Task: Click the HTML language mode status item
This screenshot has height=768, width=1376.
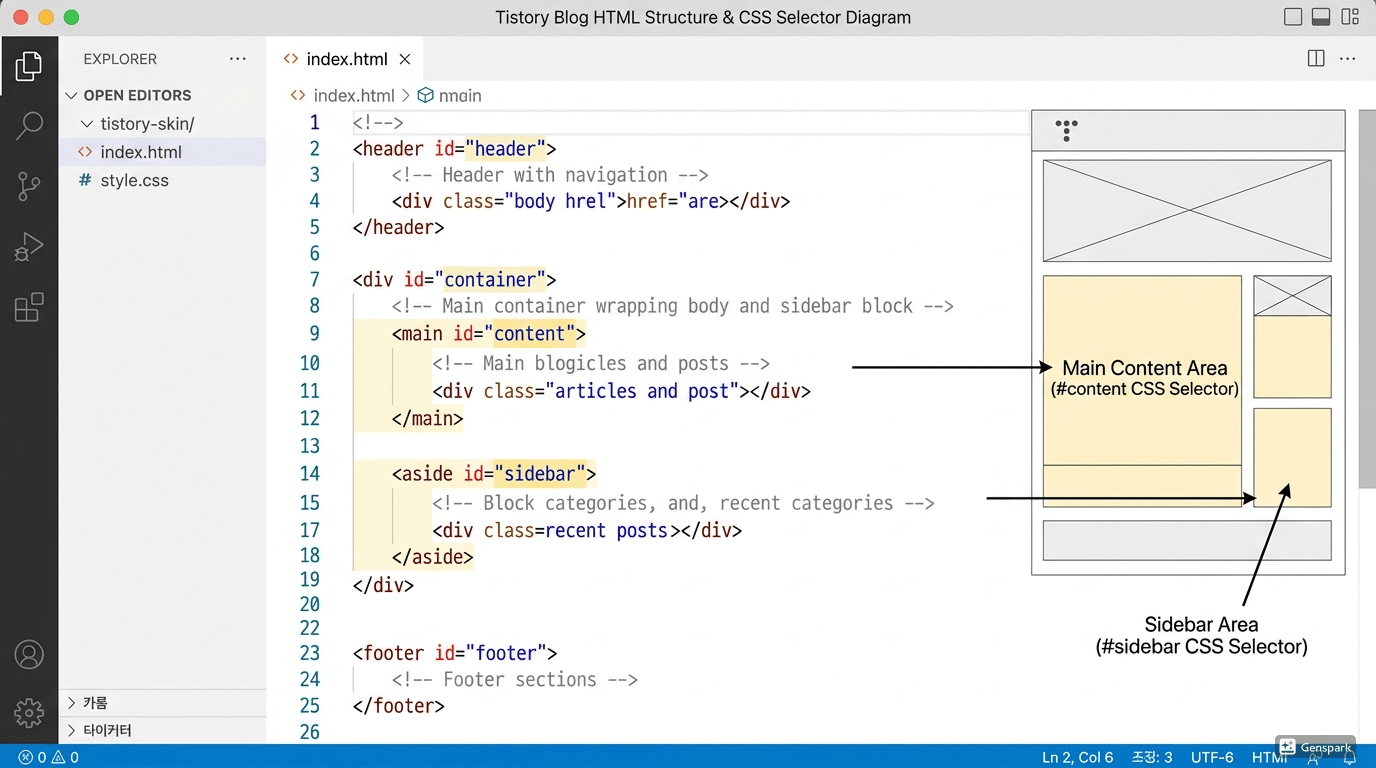Action: tap(1269, 757)
